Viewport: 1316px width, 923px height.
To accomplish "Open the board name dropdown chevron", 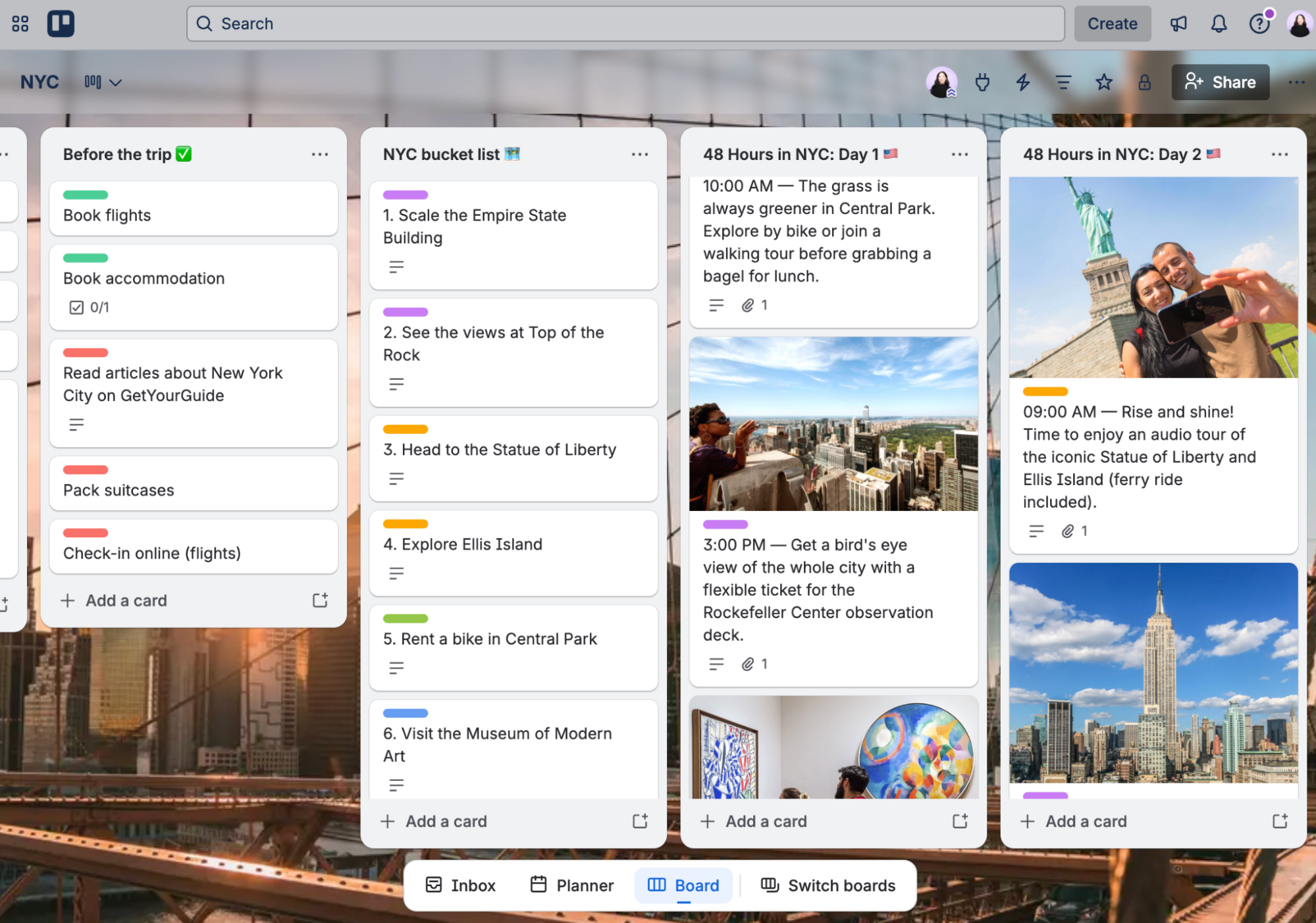I will pyautogui.click(x=116, y=82).
